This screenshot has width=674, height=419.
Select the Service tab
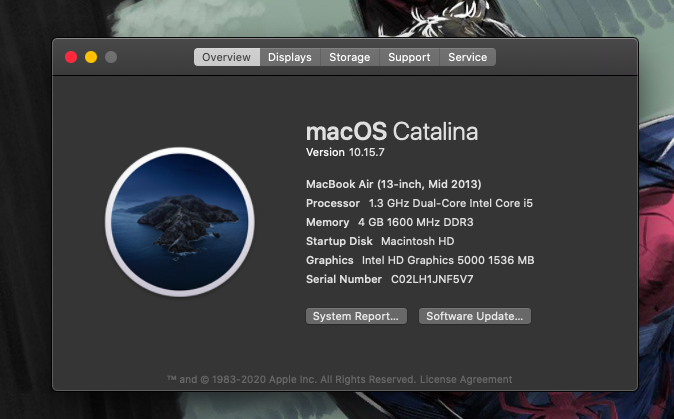pyautogui.click(x=468, y=57)
